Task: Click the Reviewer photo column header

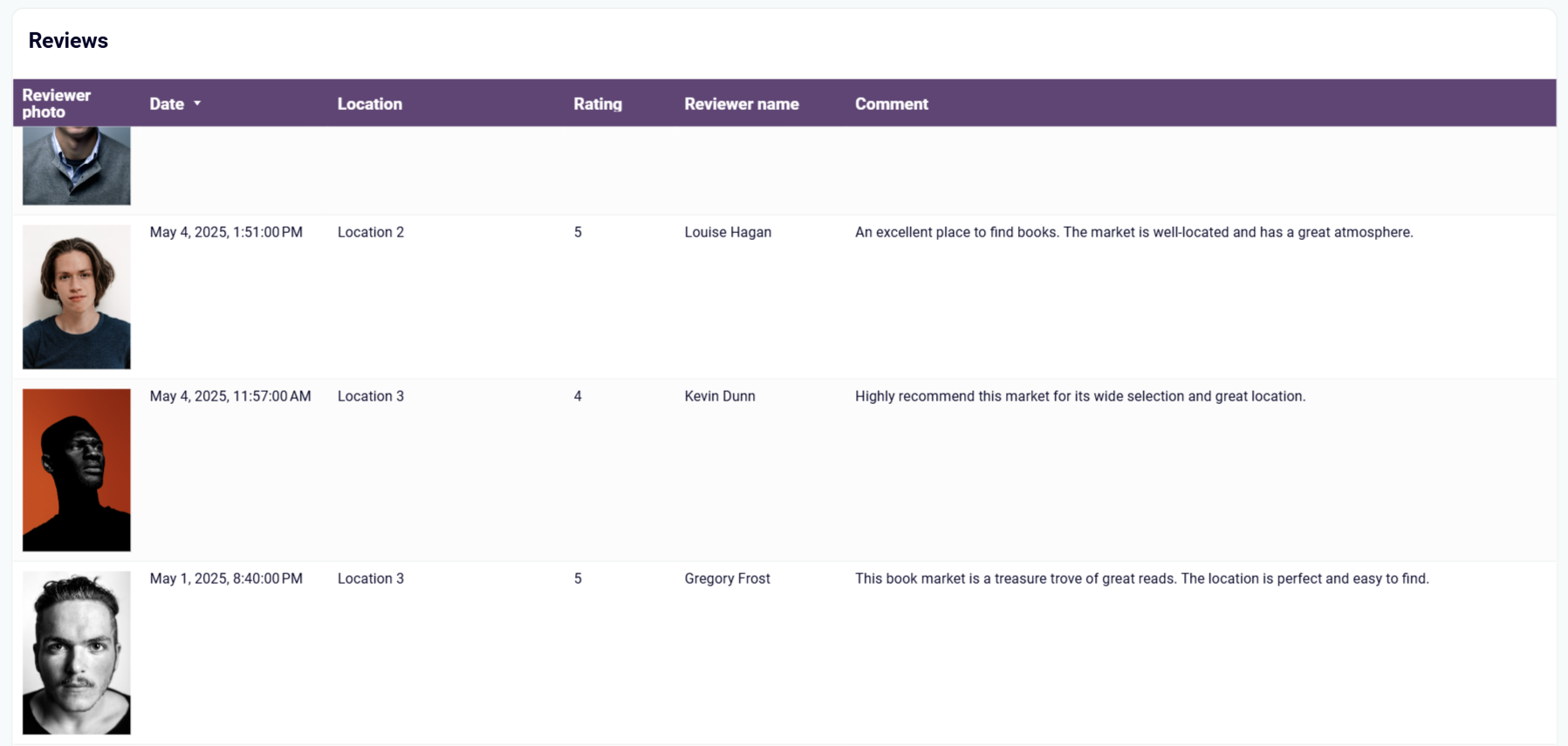Action: tap(57, 104)
